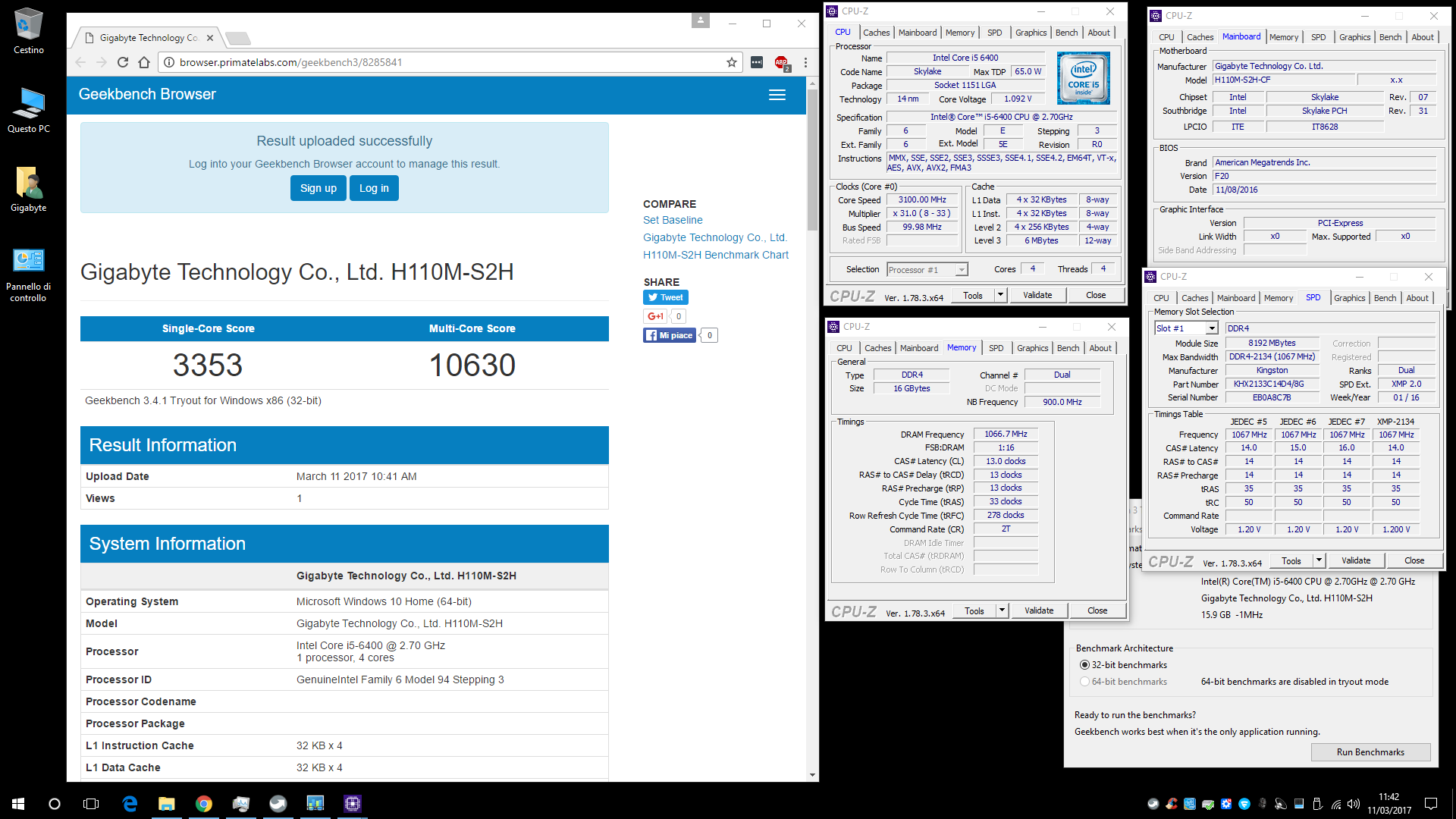
Task: Click the Google+ G+1 share button
Action: [655, 316]
